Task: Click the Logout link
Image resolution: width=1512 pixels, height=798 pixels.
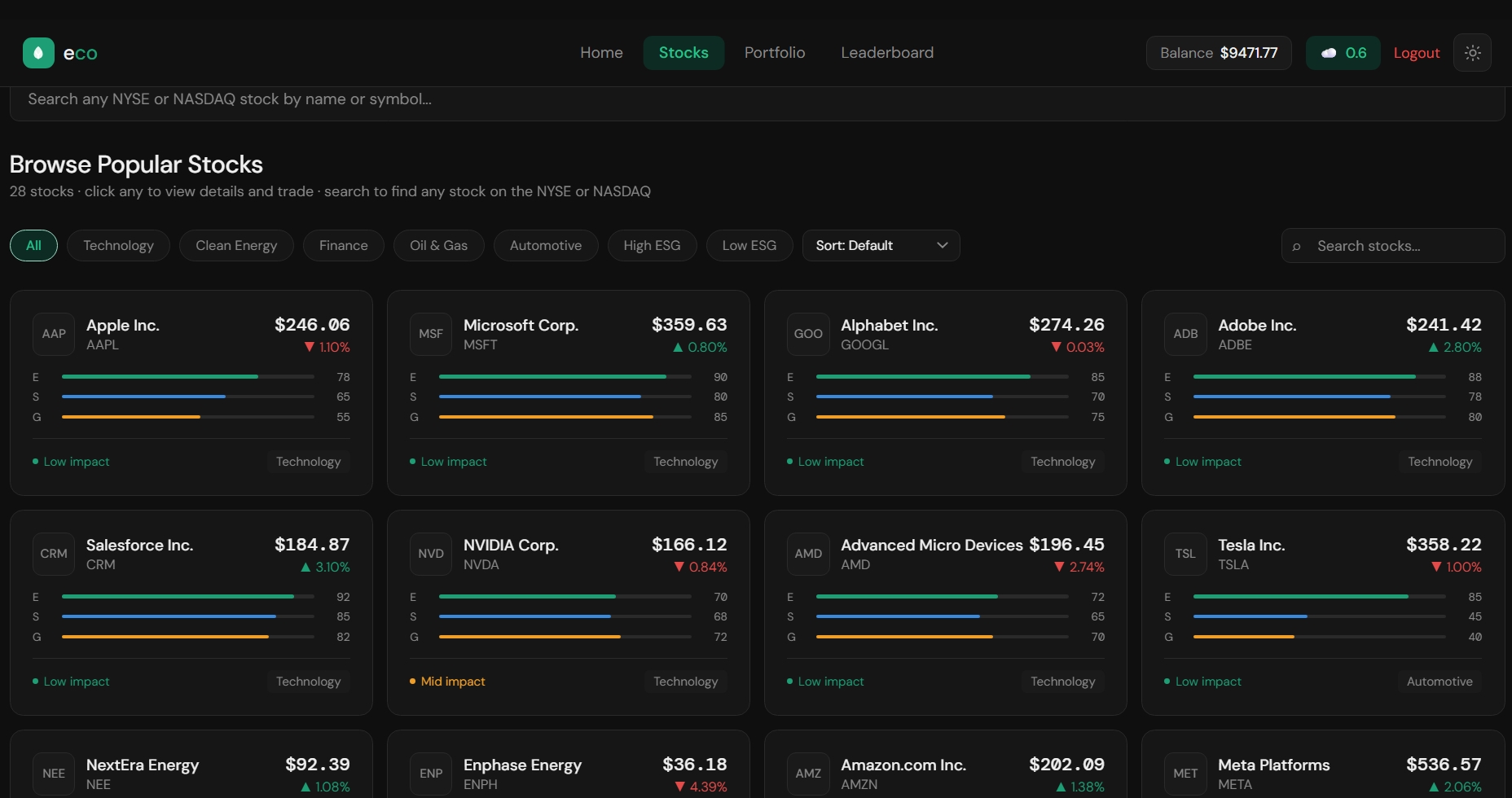Action: [x=1417, y=53]
